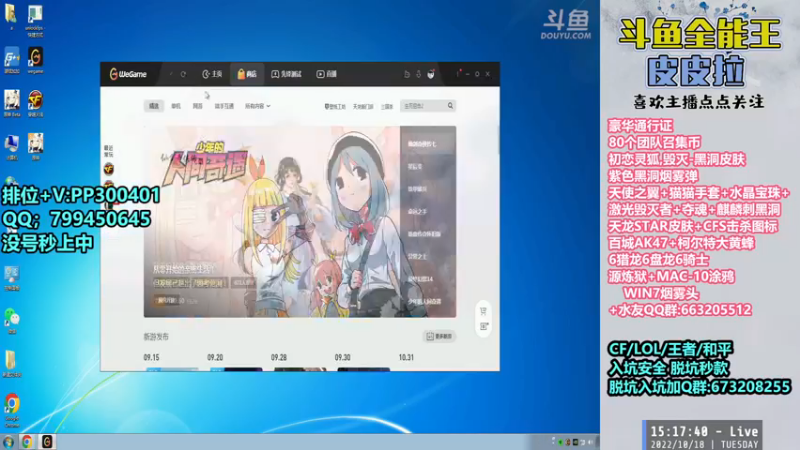The width and height of the screenshot is (800, 450).
Task: Select the 10.31 release date
Action: click(407, 357)
